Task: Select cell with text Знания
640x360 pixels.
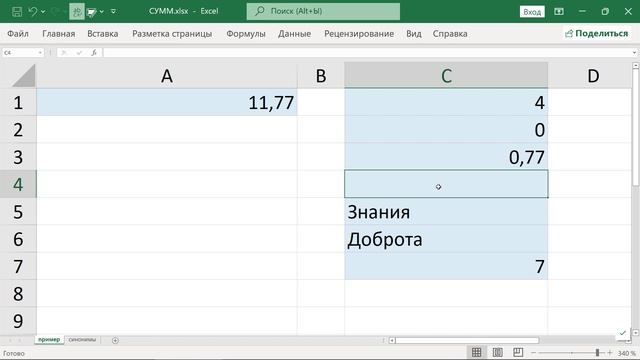Action: 446,211
